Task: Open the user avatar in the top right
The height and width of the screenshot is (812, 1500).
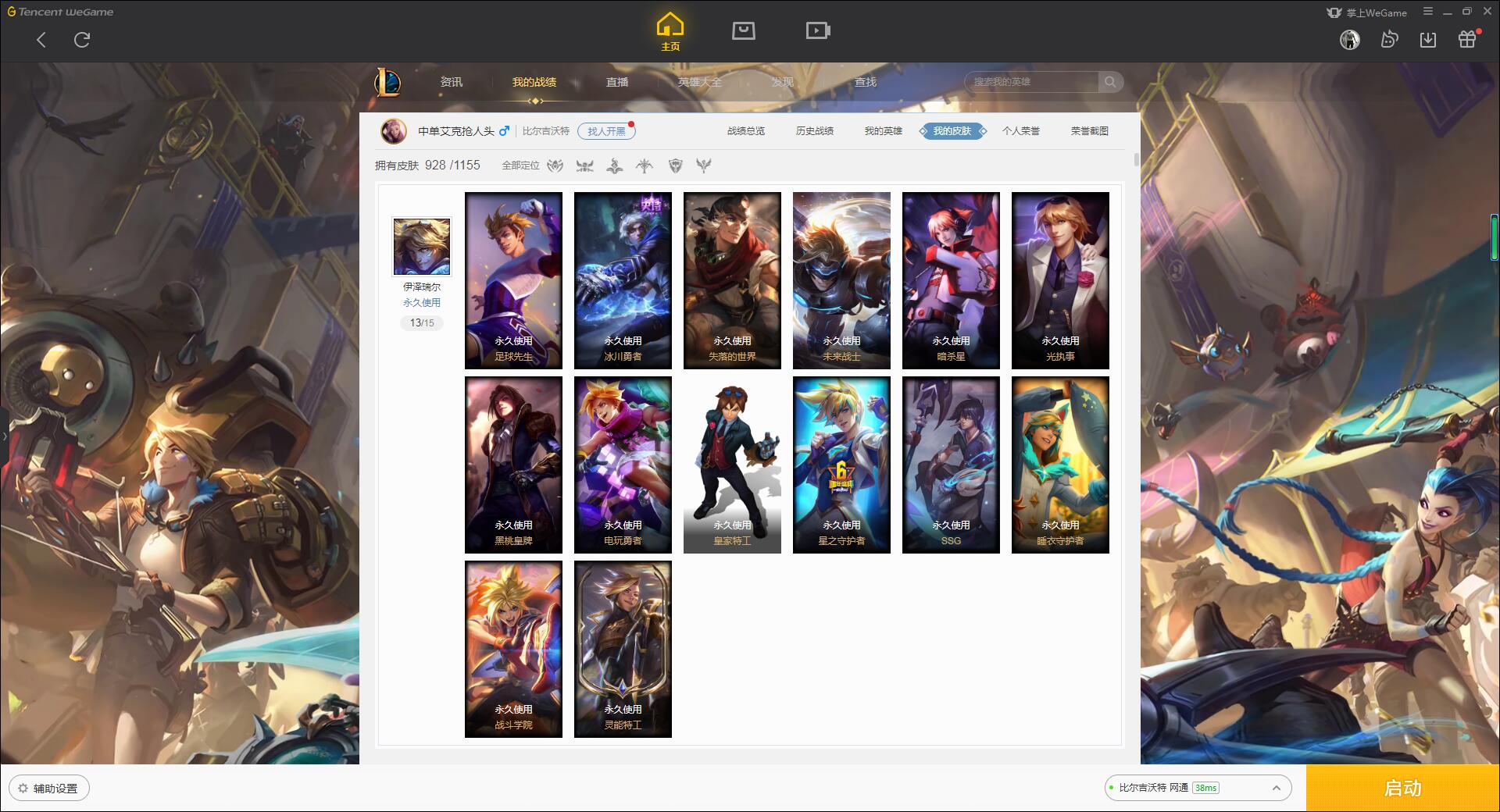Action: (1350, 40)
